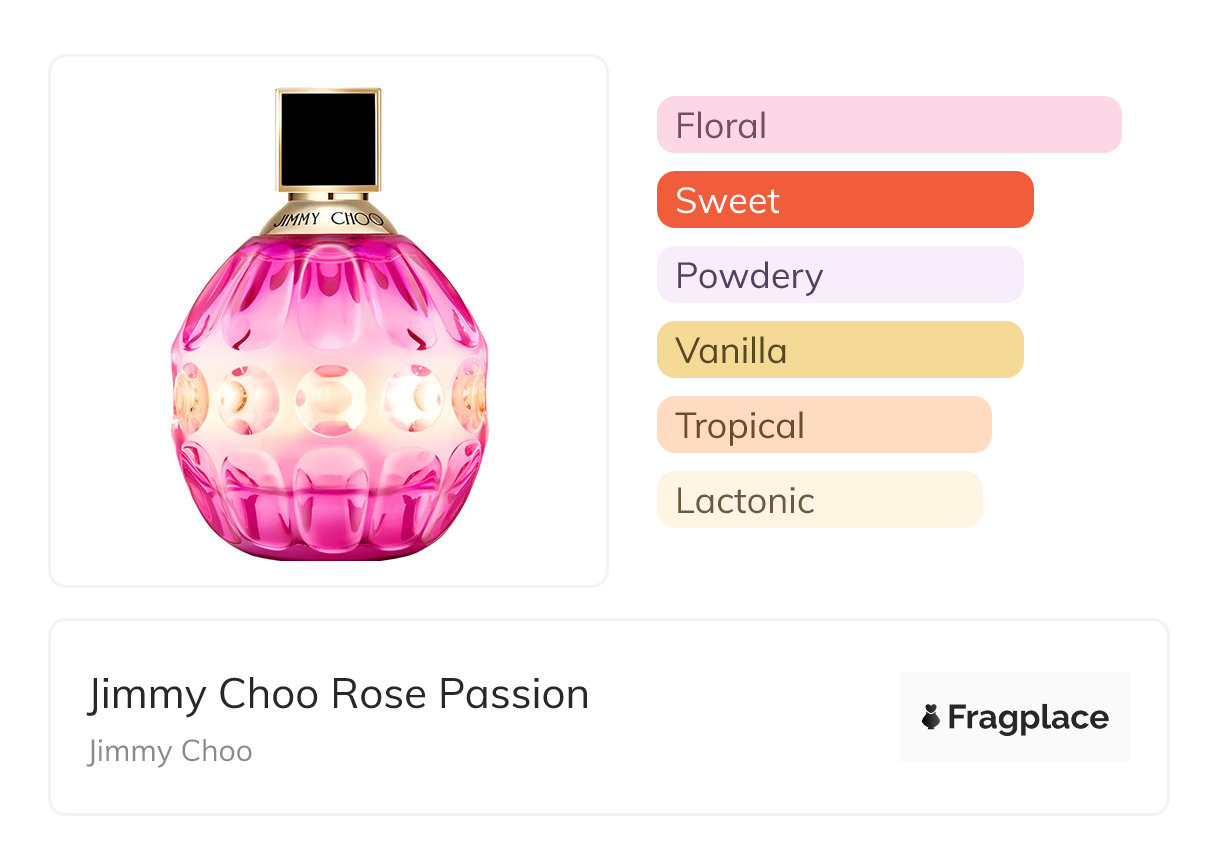Click the rightmost round stud on bottle
1218x864 pixels.
click(470, 398)
